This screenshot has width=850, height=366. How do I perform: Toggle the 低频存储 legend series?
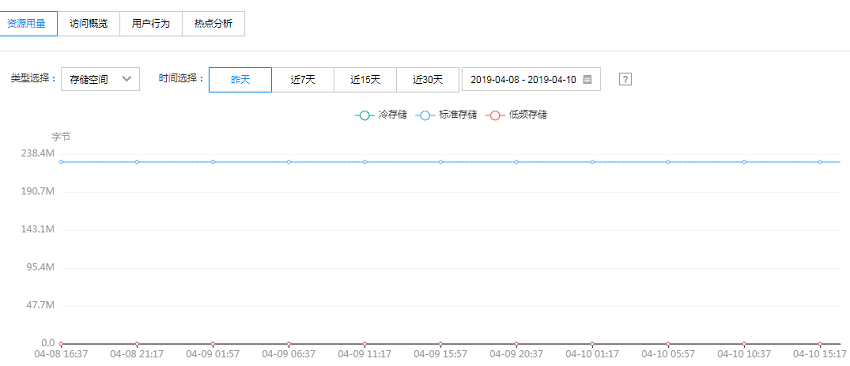point(516,115)
